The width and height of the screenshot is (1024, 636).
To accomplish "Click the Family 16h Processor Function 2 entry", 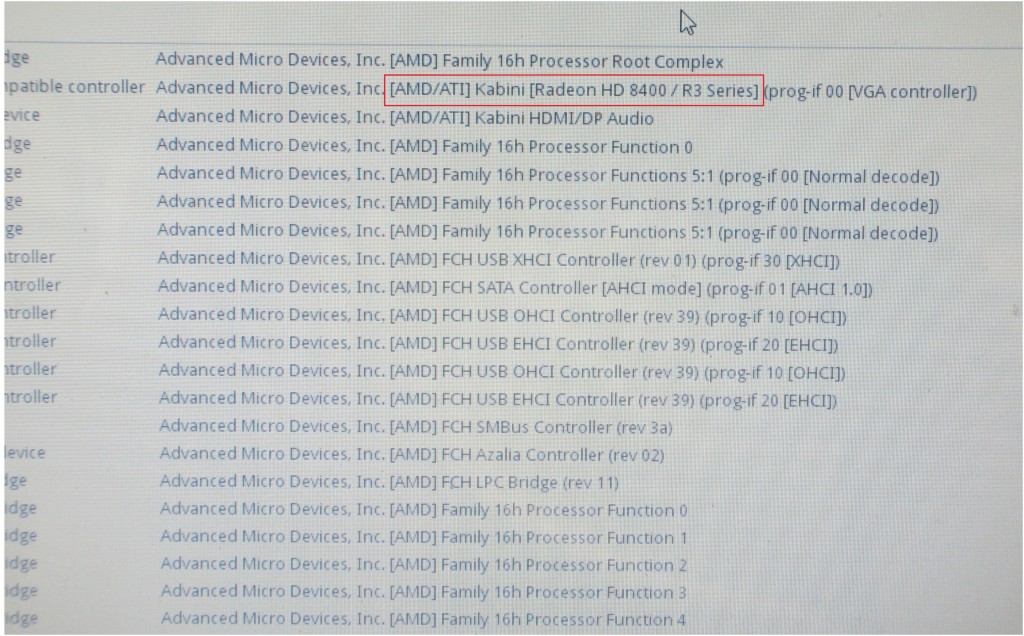I will coord(424,565).
